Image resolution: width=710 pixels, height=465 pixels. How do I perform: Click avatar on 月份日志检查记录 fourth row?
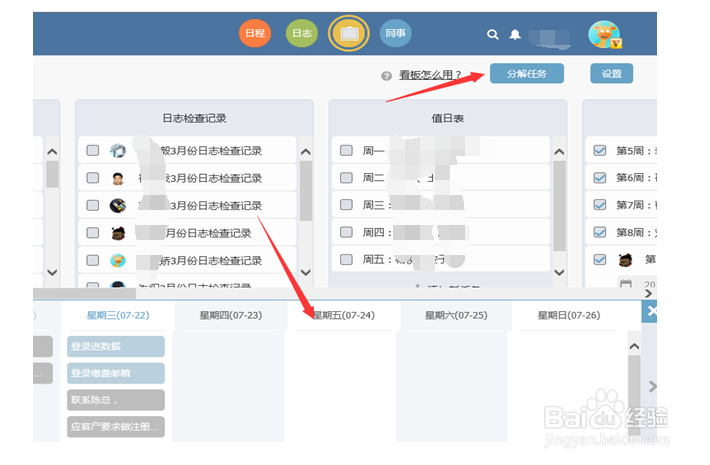click(118, 233)
